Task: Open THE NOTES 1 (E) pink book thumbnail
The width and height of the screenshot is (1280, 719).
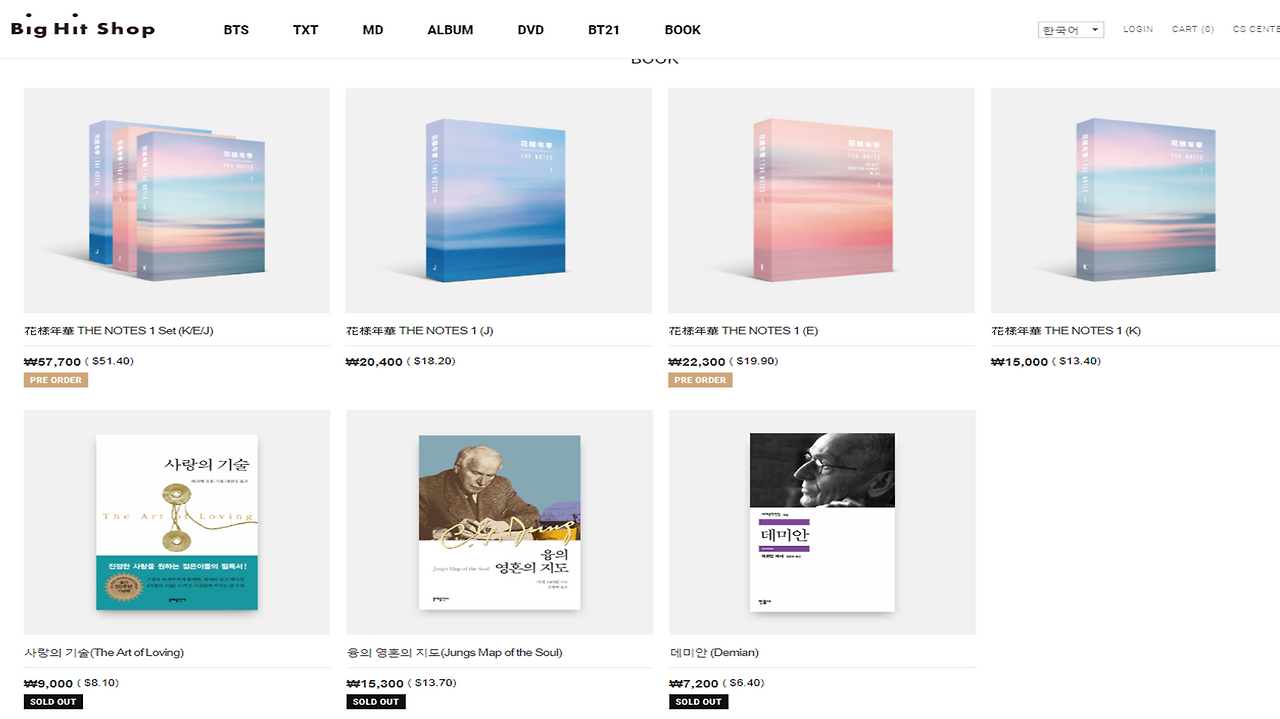Action: pyautogui.click(x=821, y=201)
